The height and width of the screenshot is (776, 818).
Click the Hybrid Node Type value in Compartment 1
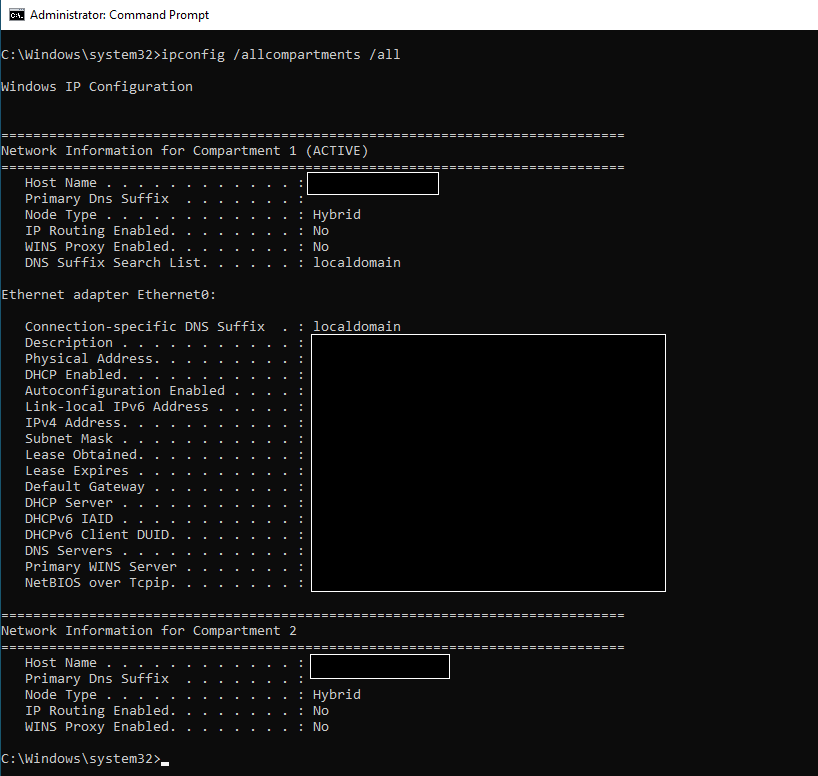click(336, 215)
